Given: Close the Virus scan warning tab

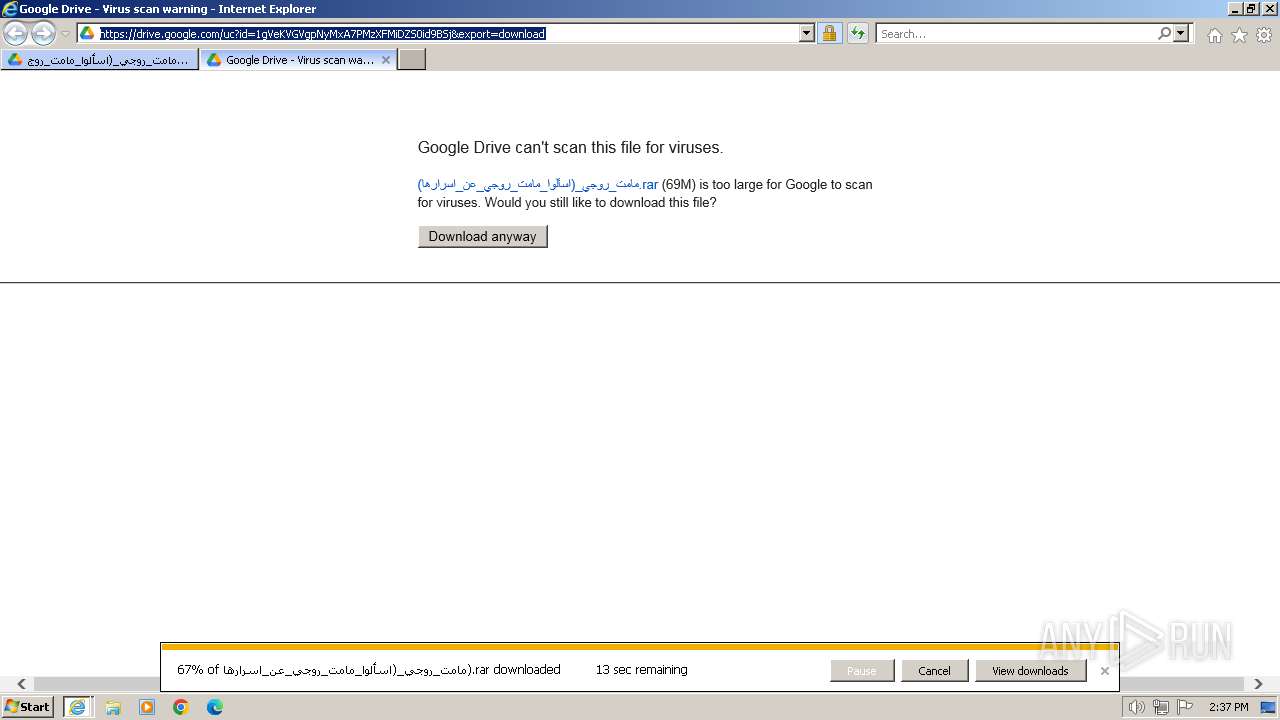Looking at the screenshot, I should point(386,60).
